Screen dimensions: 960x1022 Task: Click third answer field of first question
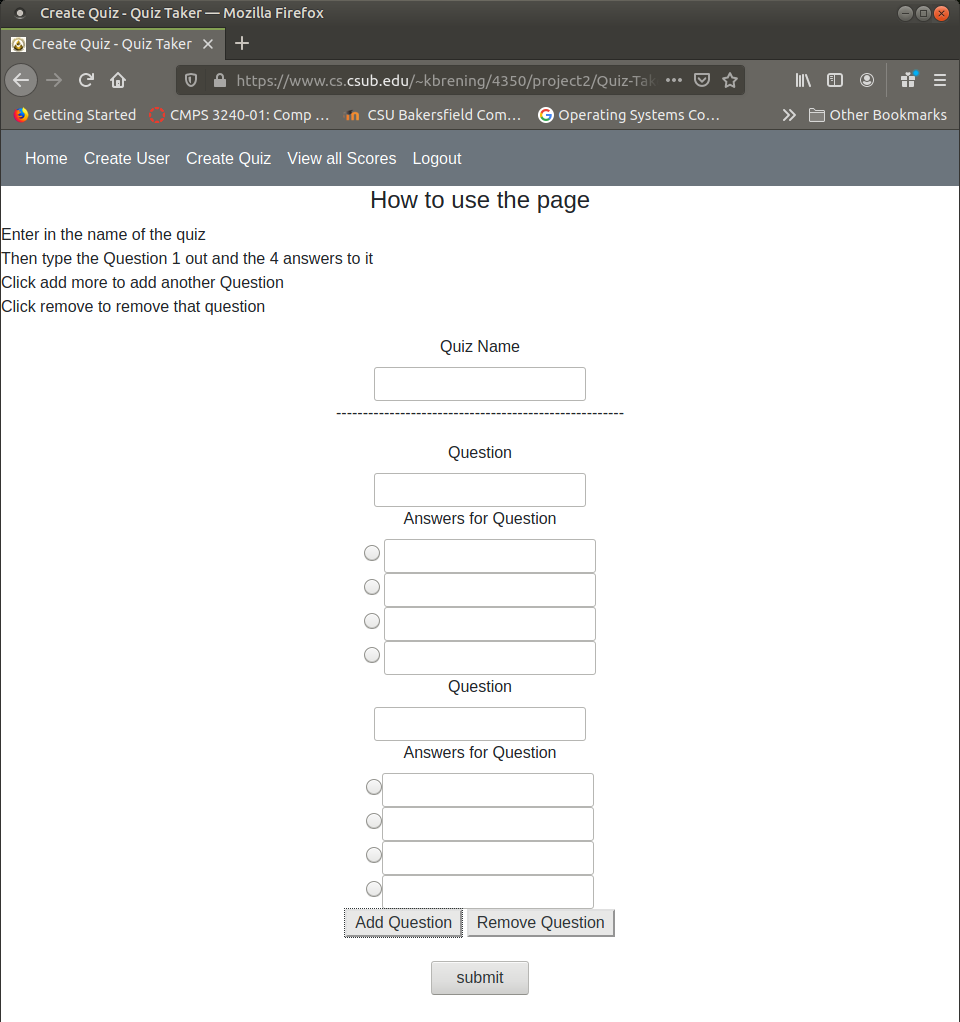[x=489, y=624]
